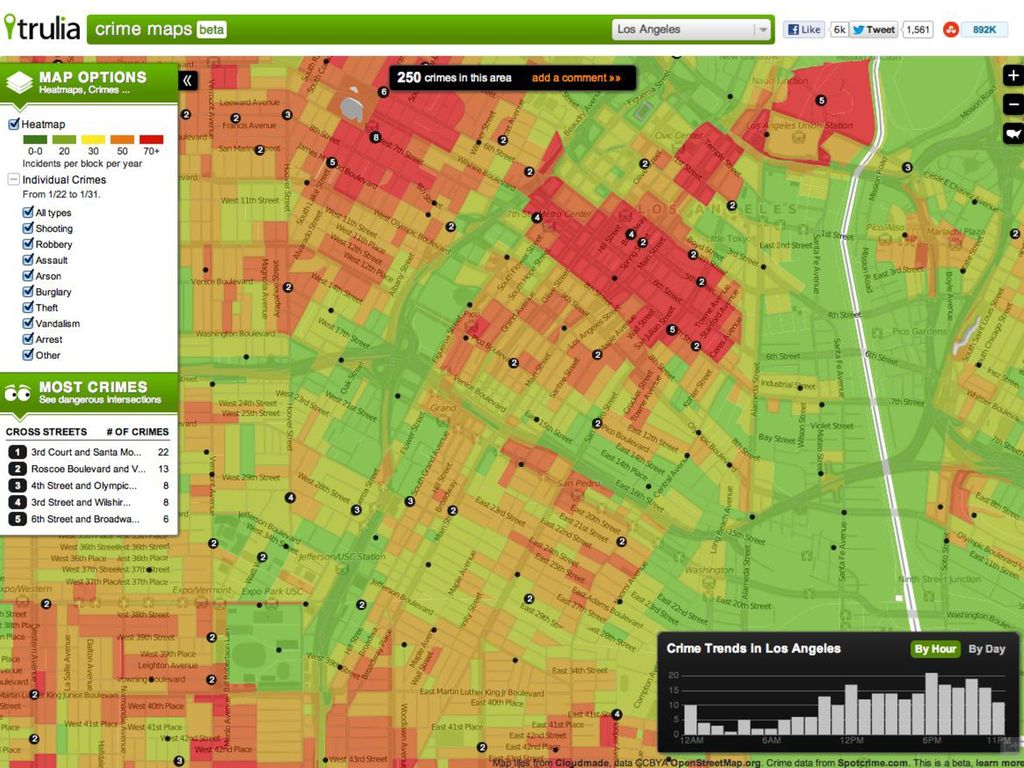Select the 4th Street and Olympic row
This screenshot has height=768, width=1024.
(89, 486)
